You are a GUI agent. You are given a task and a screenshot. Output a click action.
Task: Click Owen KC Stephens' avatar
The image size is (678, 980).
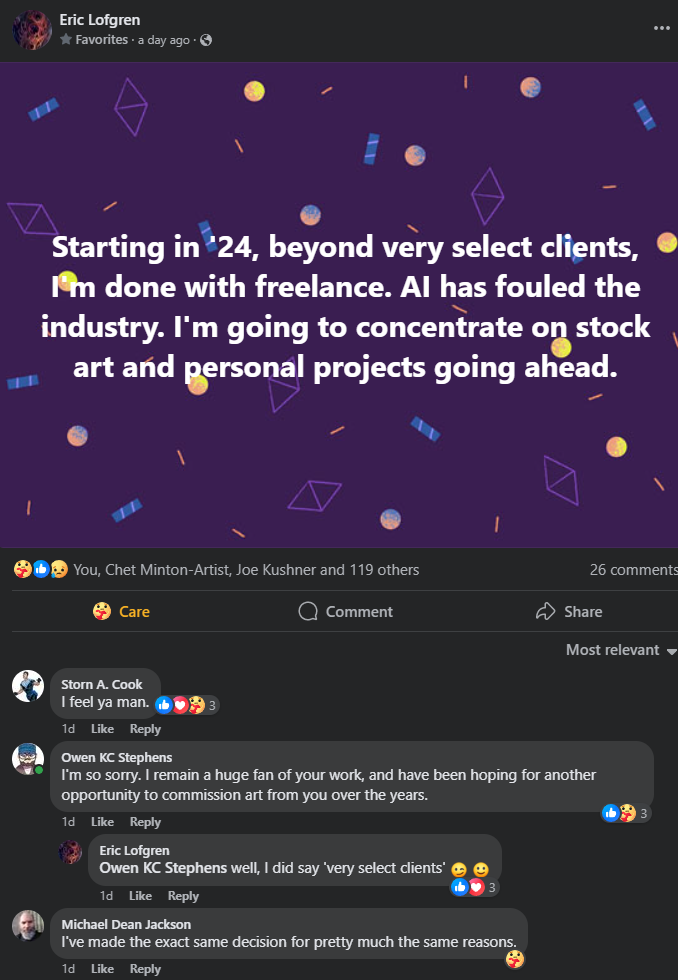coord(28,758)
